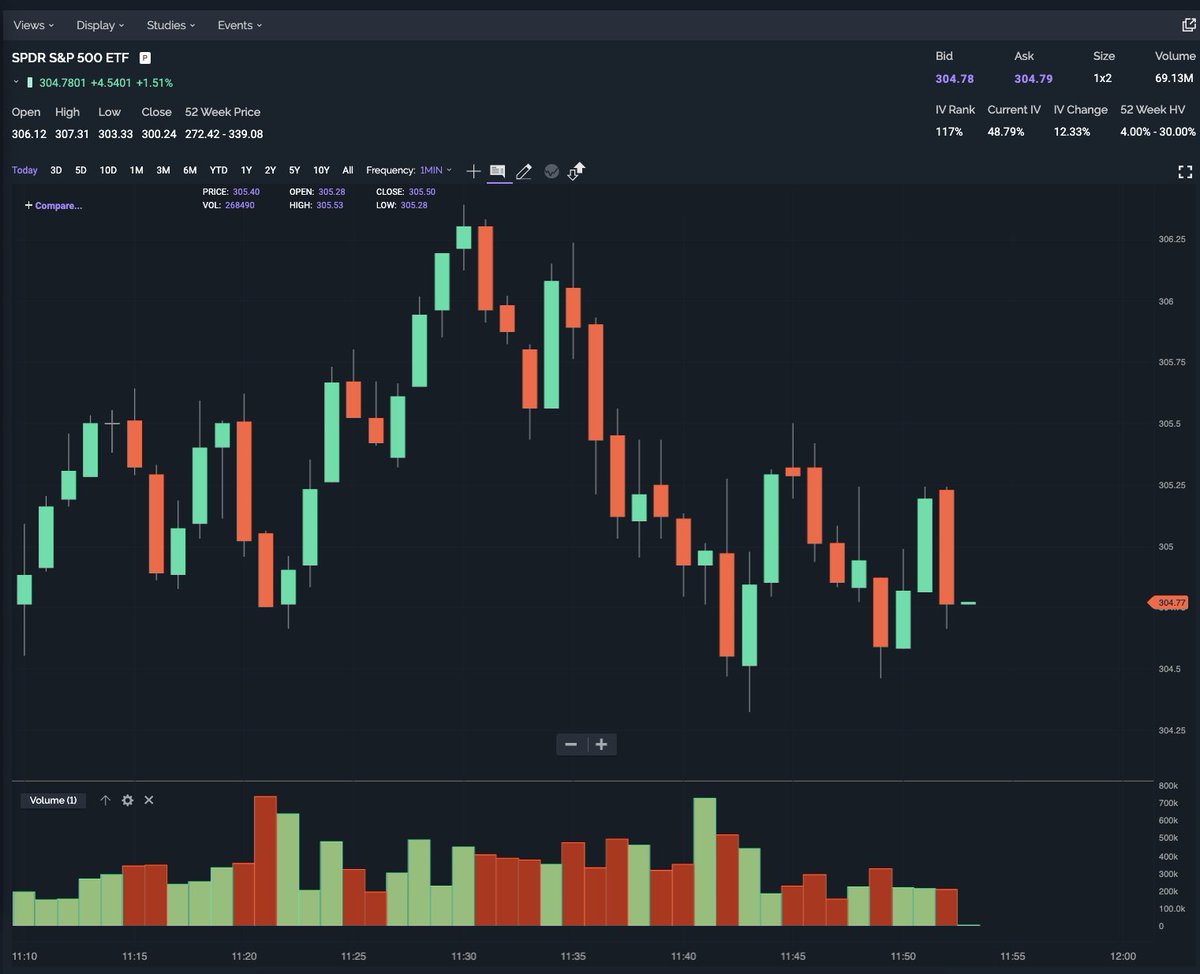Expand the small chevron beside the price

[16, 82]
